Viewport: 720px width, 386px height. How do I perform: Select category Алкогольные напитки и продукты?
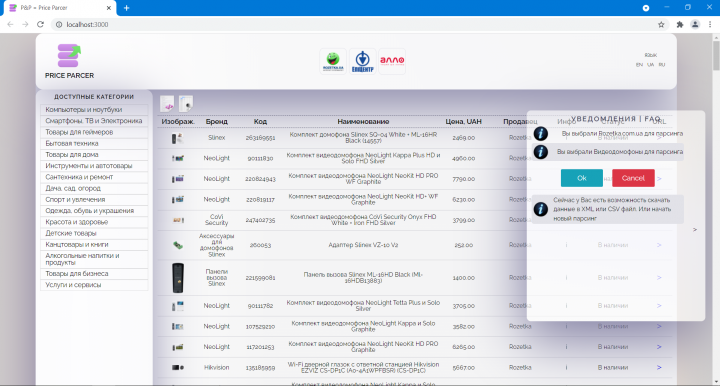pos(94,259)
